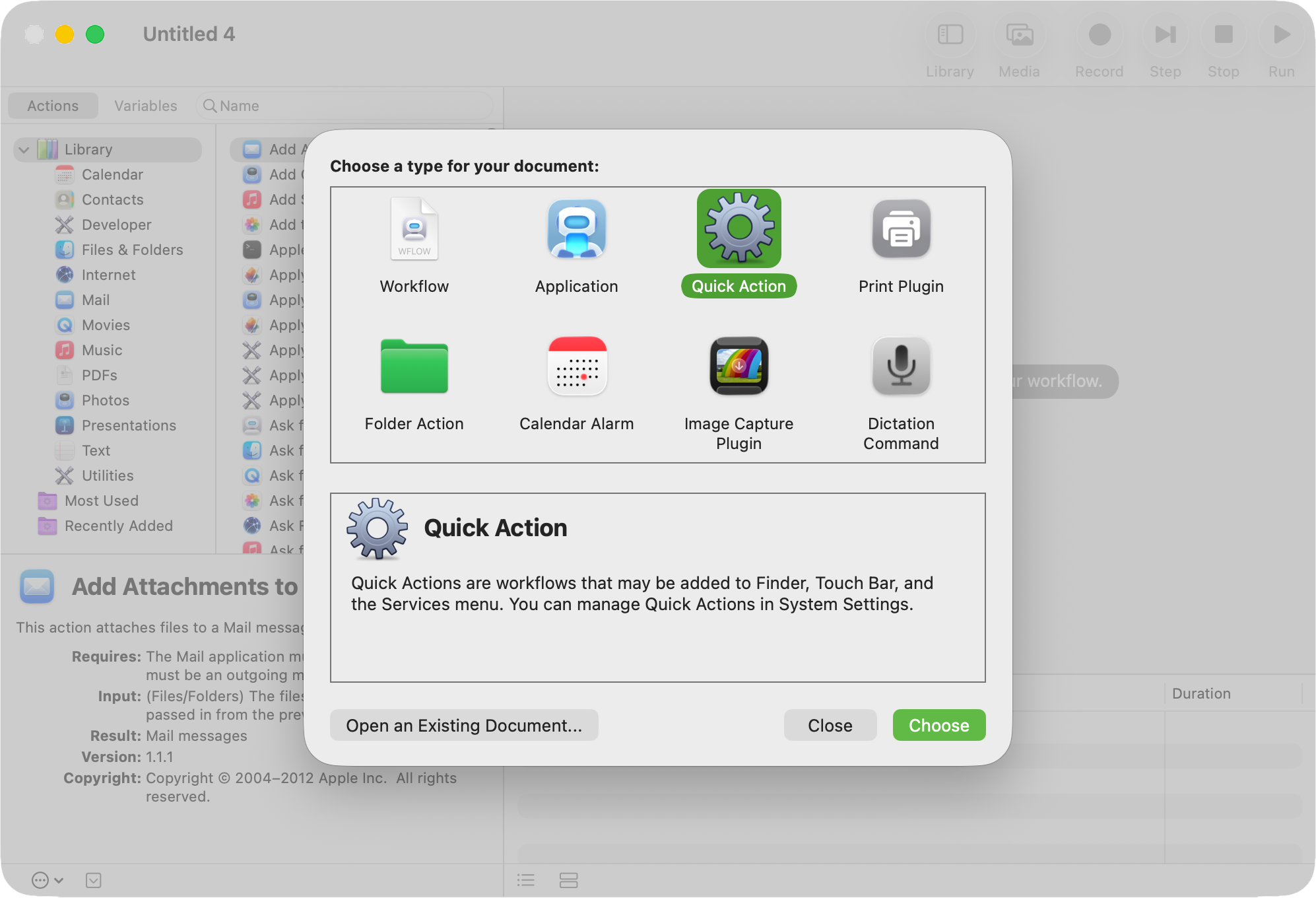Select the Print Plugin icon
Screen dimensions: 1316x898
pyautogui.click(x=901, y=228)
